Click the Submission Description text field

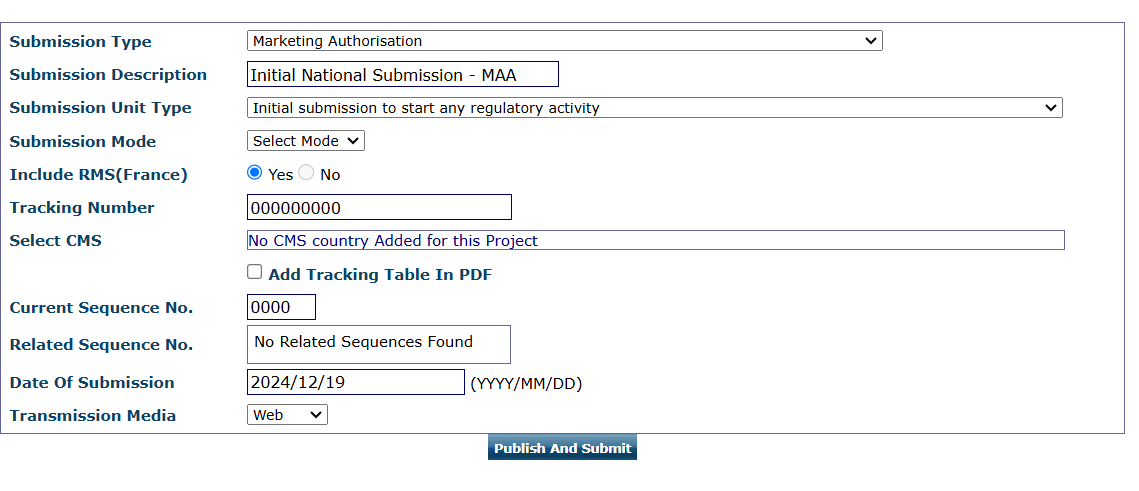(x=402, y=75)
